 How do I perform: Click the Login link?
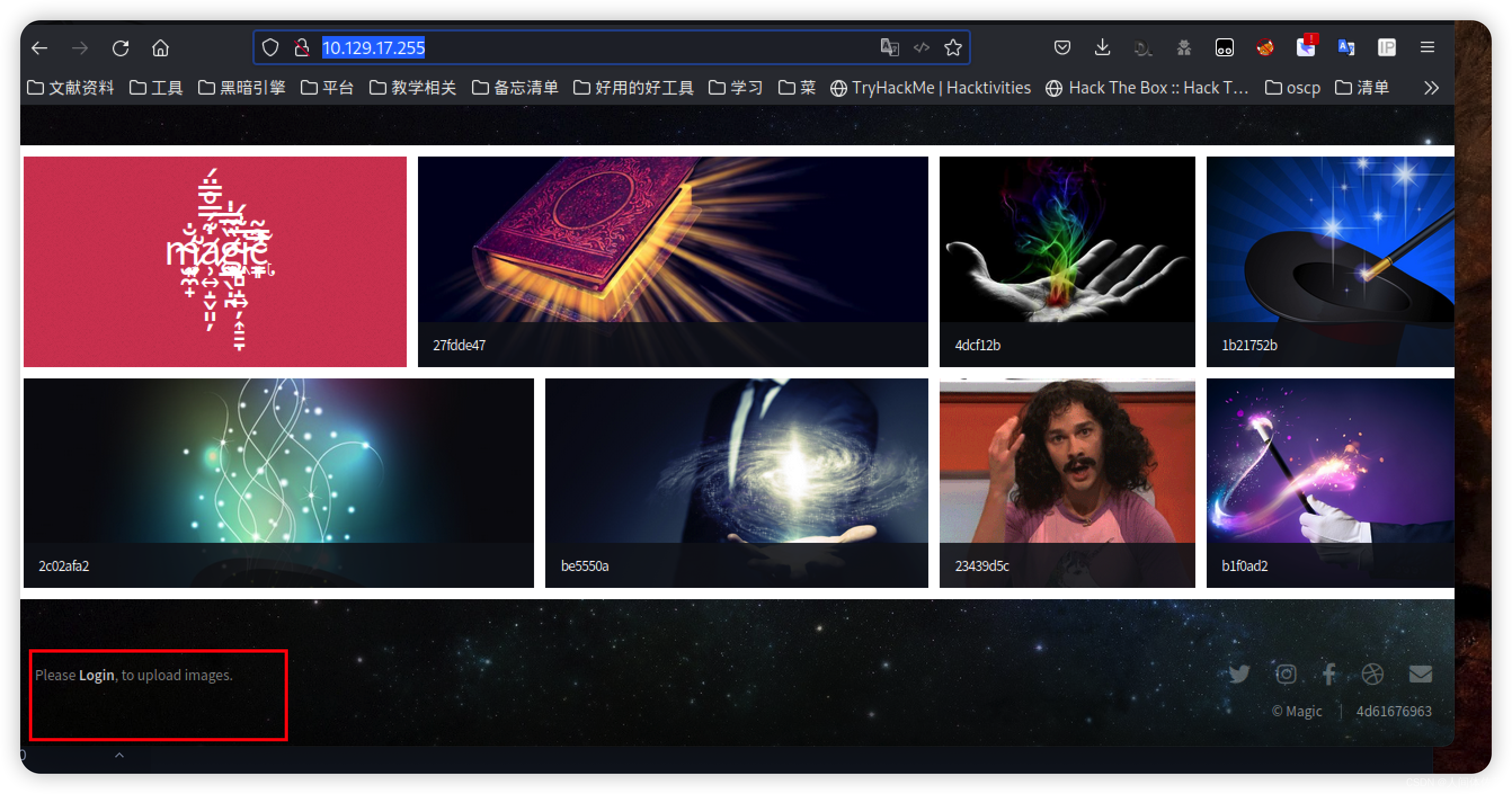96,675
